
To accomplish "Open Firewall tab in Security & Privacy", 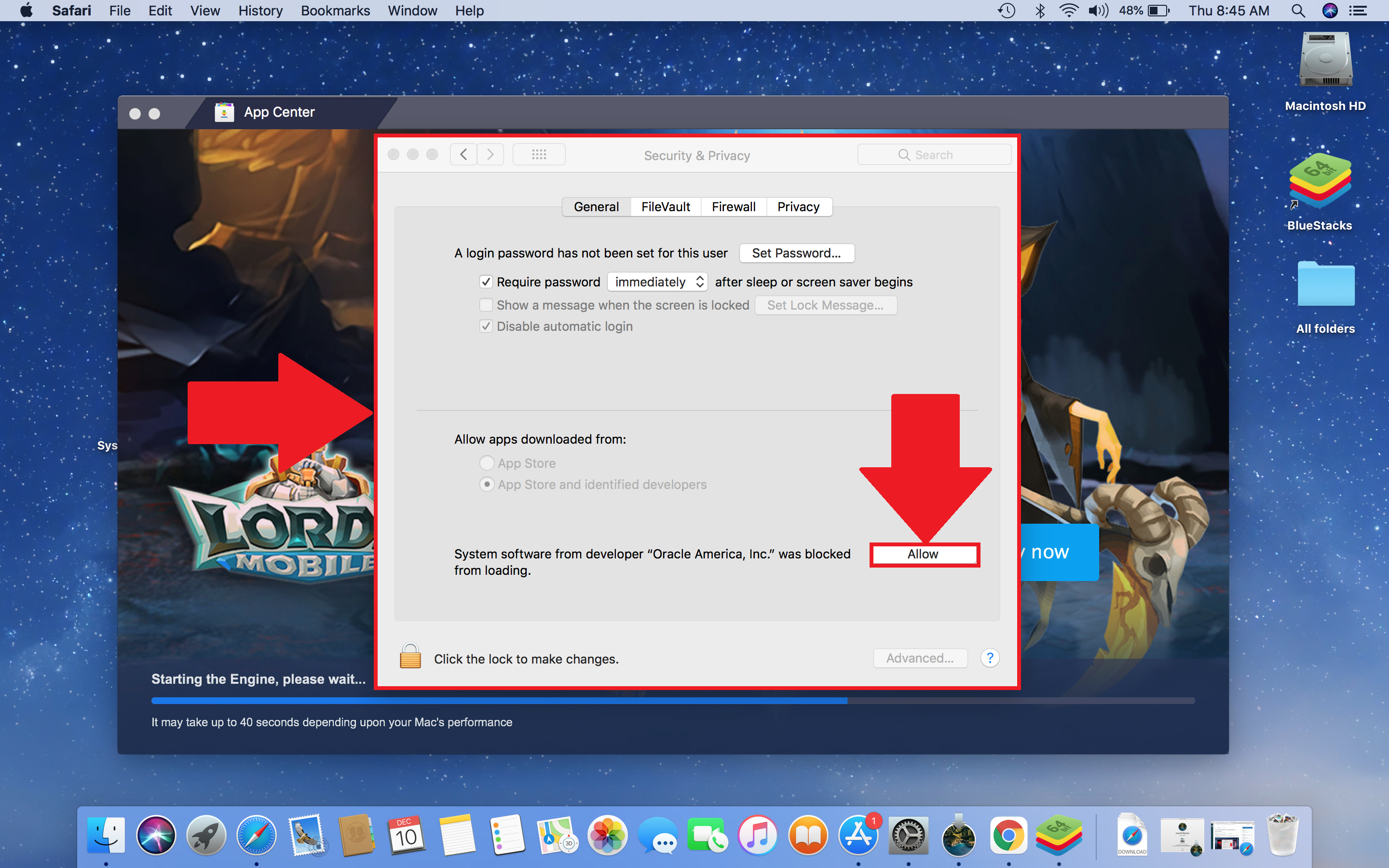I will [733, 207].
